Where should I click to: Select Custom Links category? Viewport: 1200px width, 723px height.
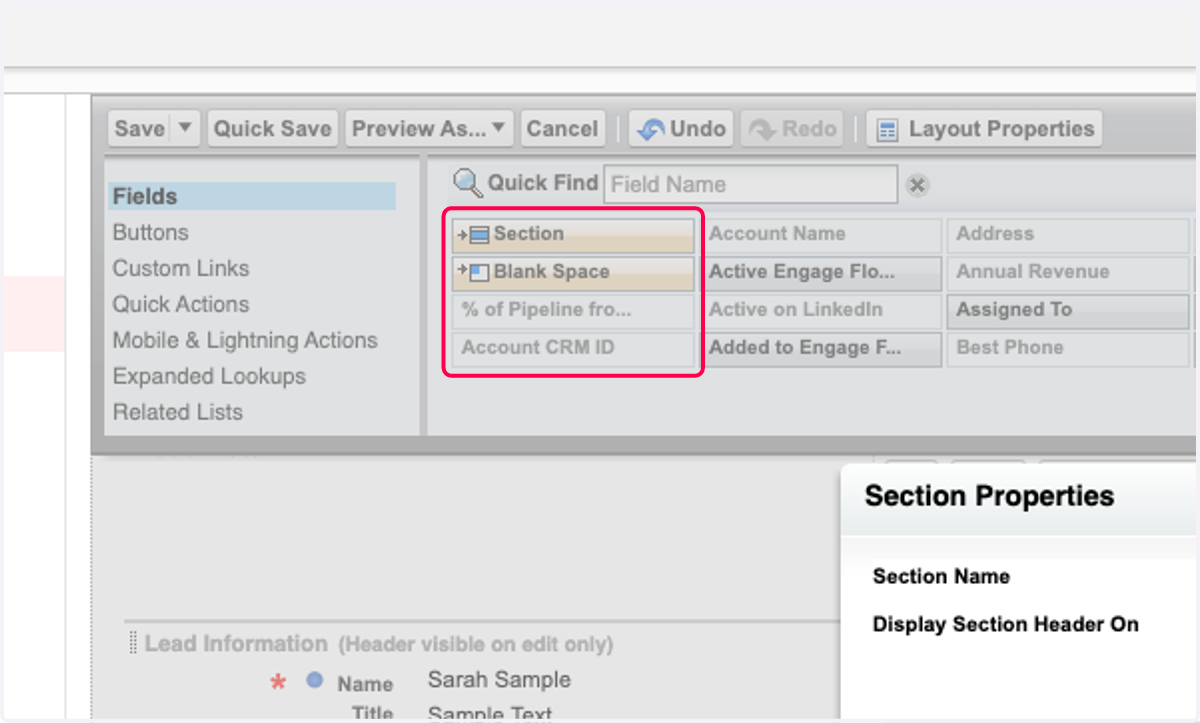point(181,268)
